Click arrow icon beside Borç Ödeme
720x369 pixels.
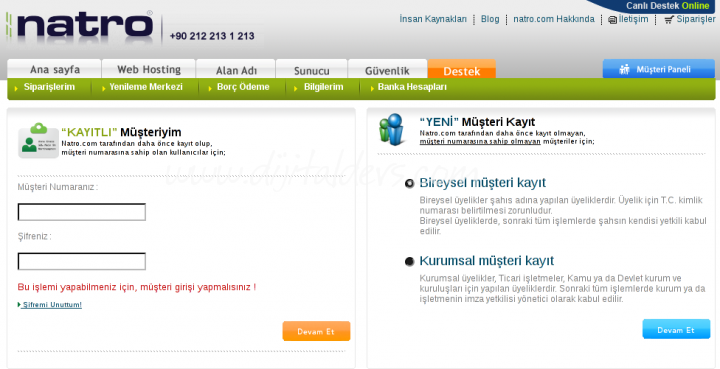[210, 88]
